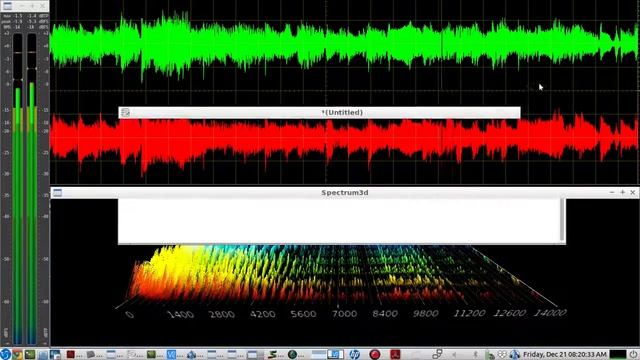This screenshot has height=360, width=640.
Task: Open the blue V-logo taskbar app
Action: tap(171, 354)
